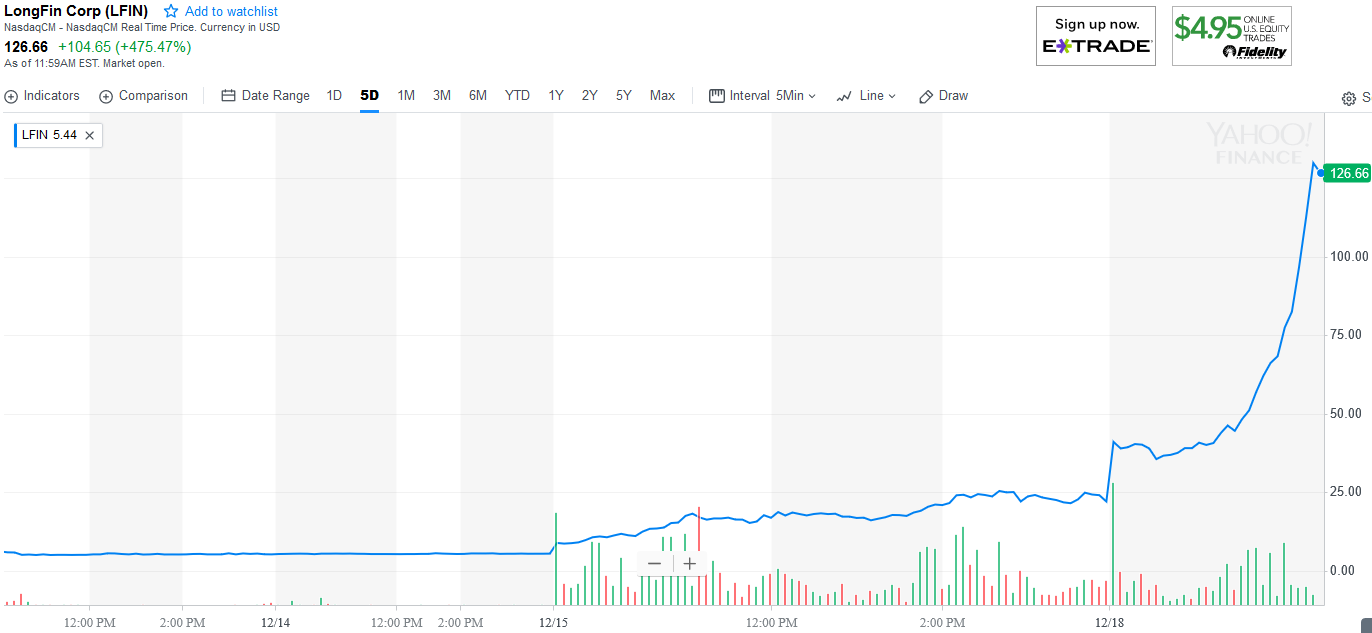Click the blue current-price dot on chart
This screenshot has width=1372, height=633.
pos(1321,173)
